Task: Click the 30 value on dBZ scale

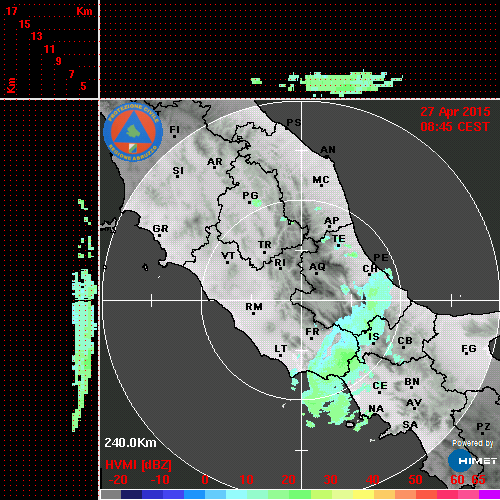Action: click(330, 480)
